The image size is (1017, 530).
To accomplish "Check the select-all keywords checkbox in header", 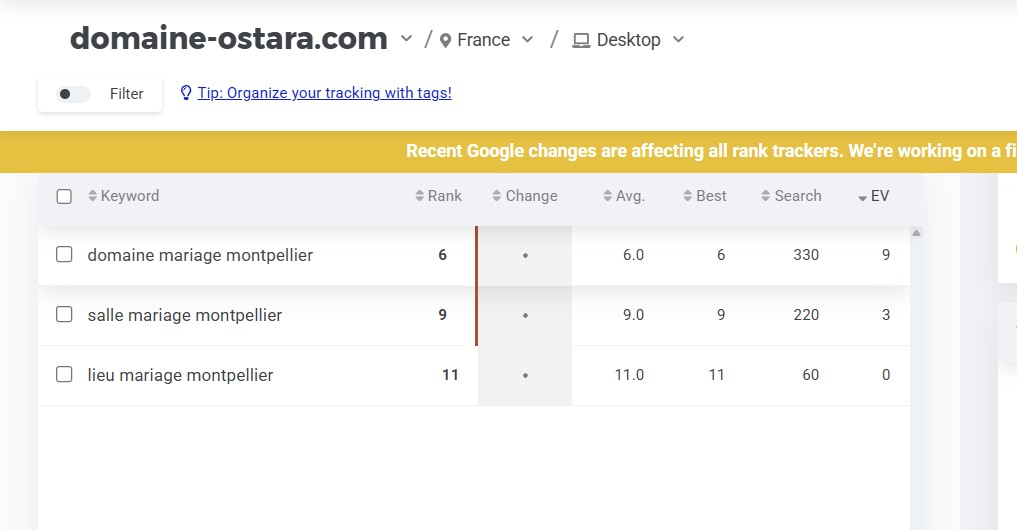I will tap(64, 196).
